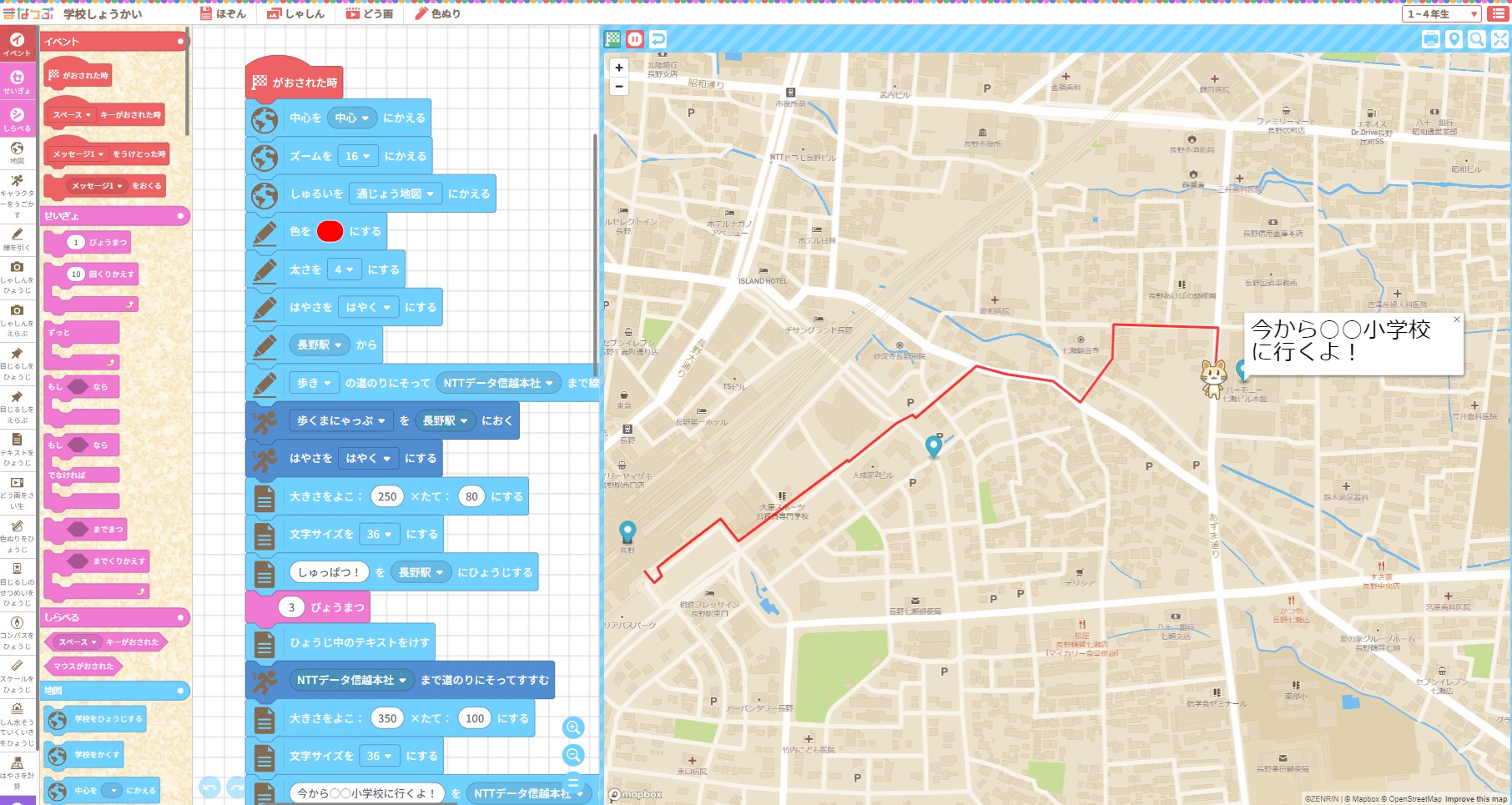Click the red color swatch in 色を block
1512x805 pixels.
click(x=330, y=231)
